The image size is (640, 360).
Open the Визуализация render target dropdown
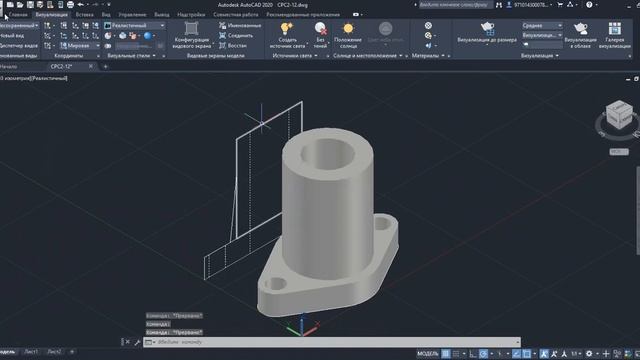click(542, 35)
